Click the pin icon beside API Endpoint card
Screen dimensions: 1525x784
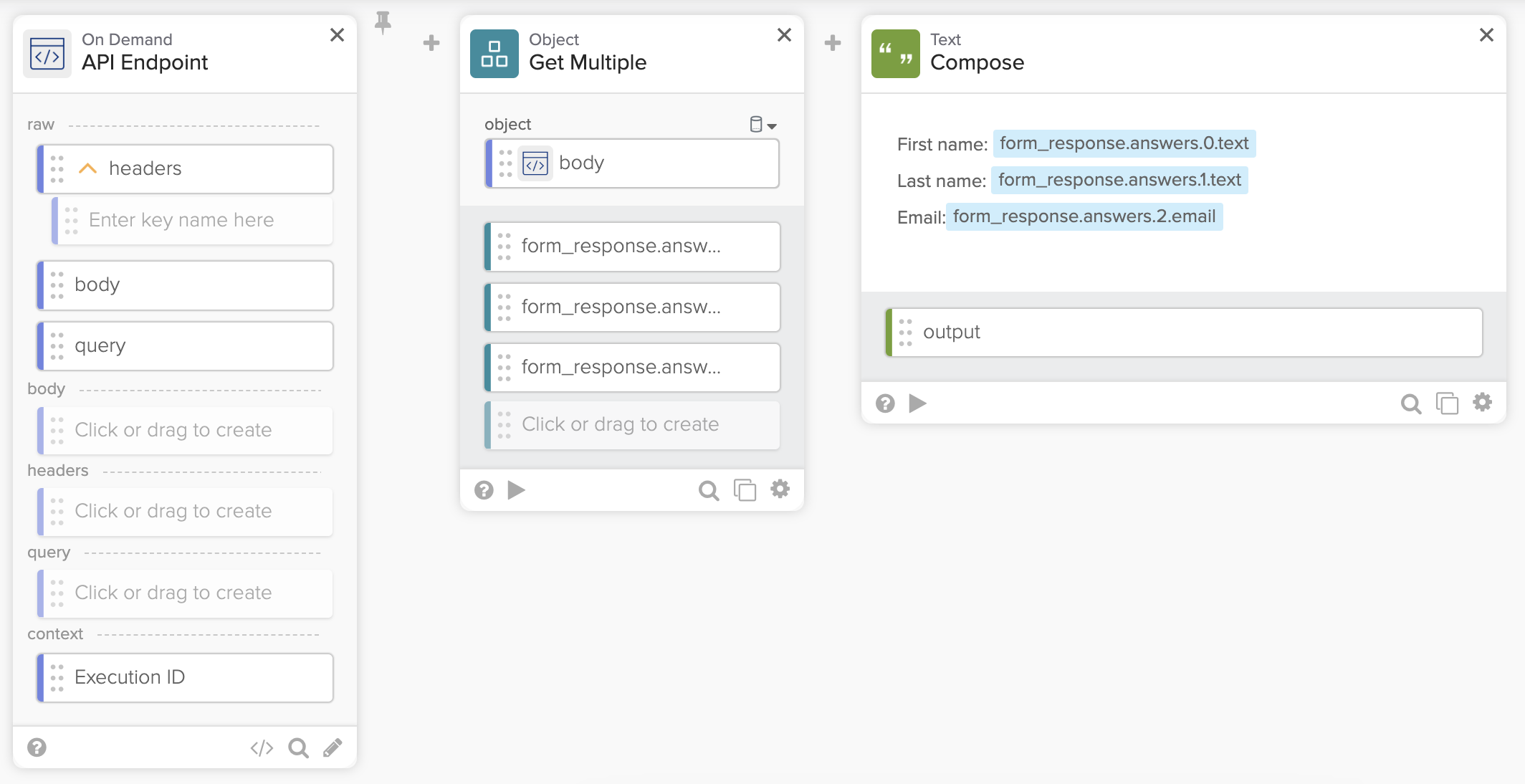[x=383, y=22]
